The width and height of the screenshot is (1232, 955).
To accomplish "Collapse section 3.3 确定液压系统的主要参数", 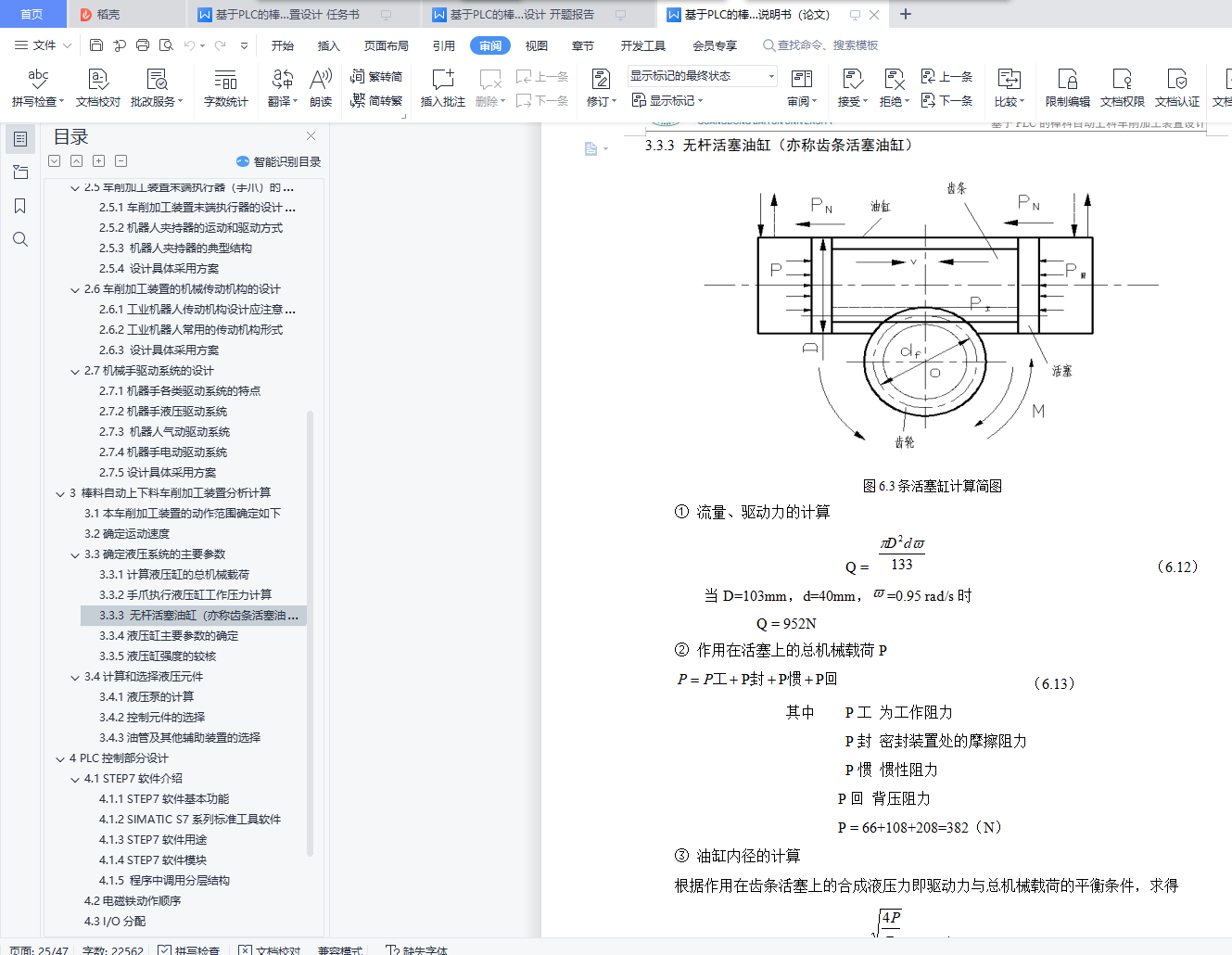I will pos(75,554).
